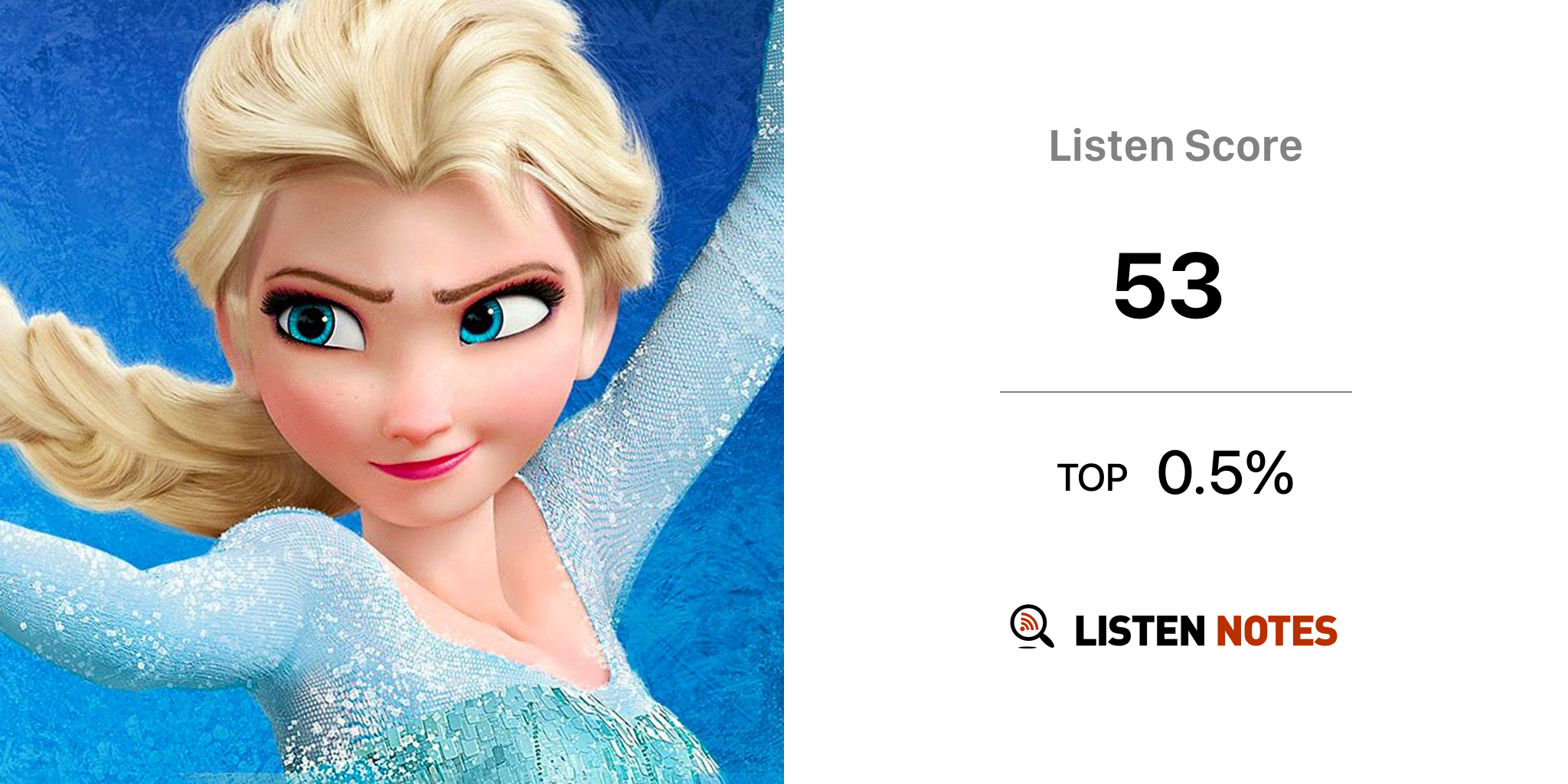Image resolution: width=1568 pixels, height=784 pixels.
Task: Click the Listen Notes magnifying glass icon
Action: 1031,626
